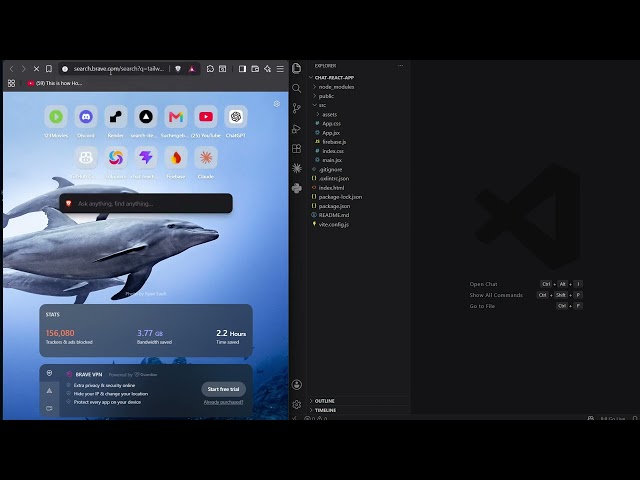Image resolution: width=640 pixels, height=480 pixels.
Task: Select Rewards triangle card tab
Action: (49, 391)
